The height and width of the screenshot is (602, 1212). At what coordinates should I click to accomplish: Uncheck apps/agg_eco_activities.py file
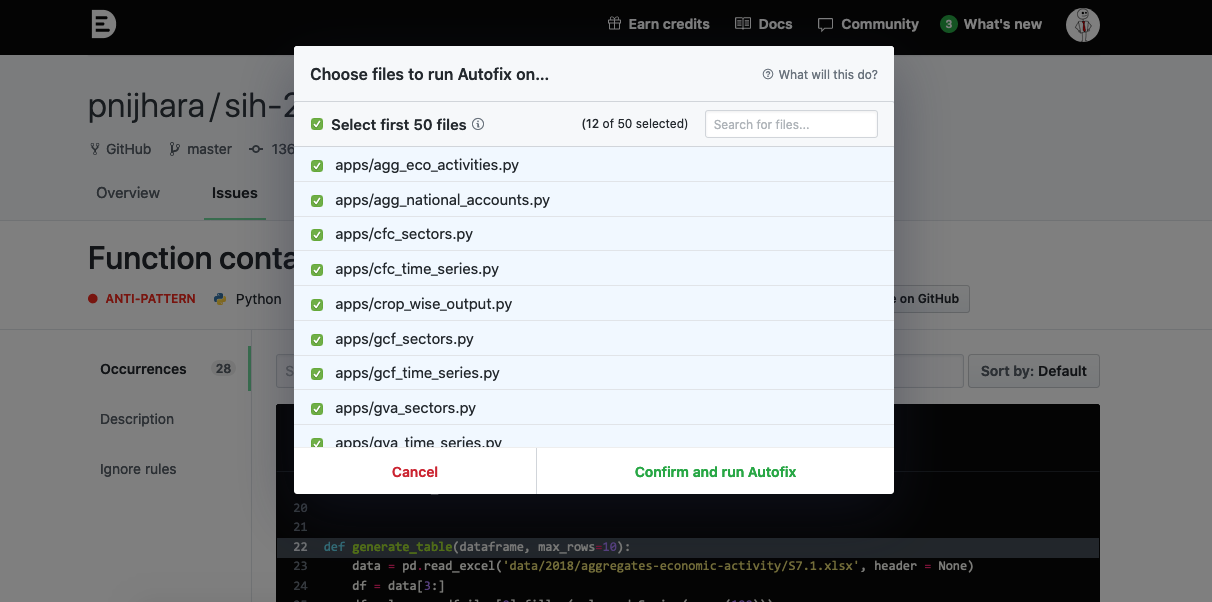coord(317,166)
